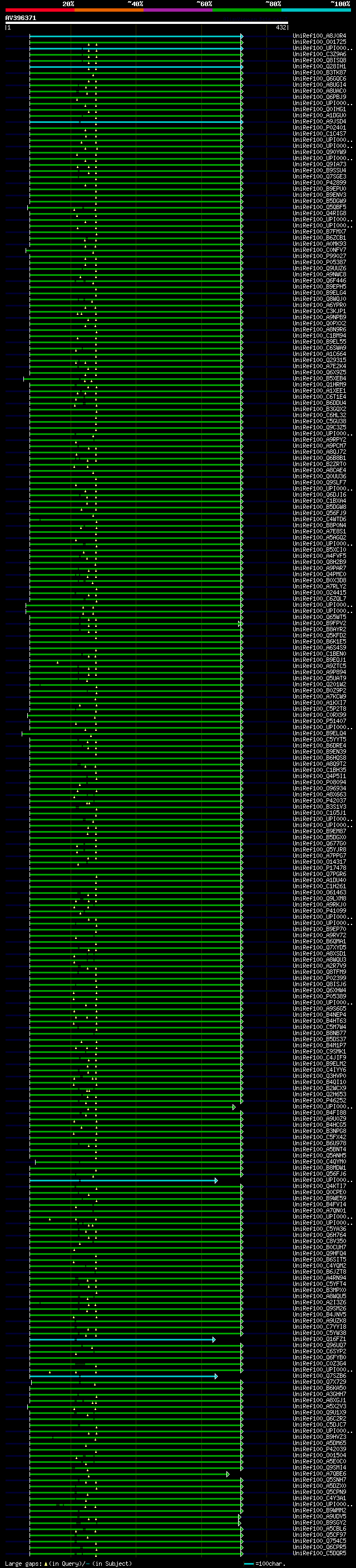Click the cyan =100char scale legend line
The image size is (356, 1568).
coord(249,1564)
